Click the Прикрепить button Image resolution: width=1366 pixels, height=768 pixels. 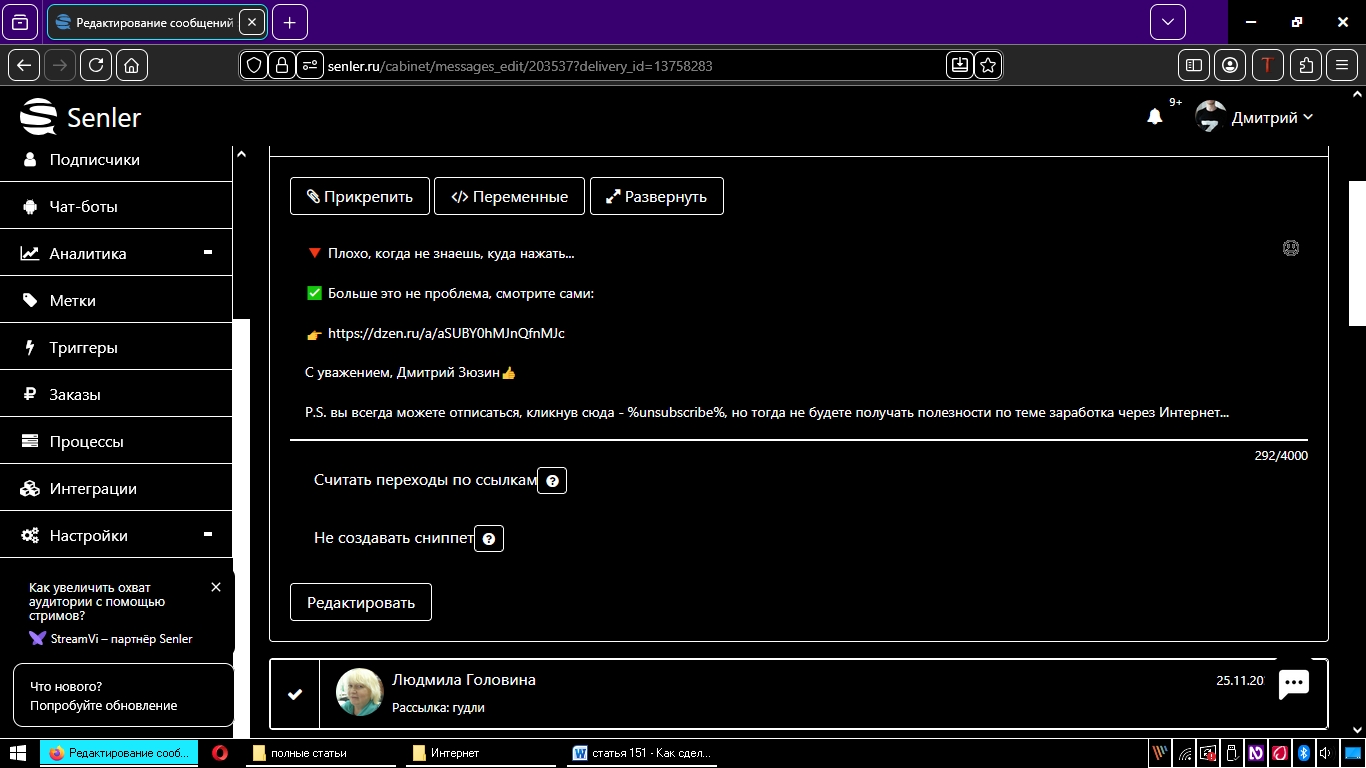[359, 196]
